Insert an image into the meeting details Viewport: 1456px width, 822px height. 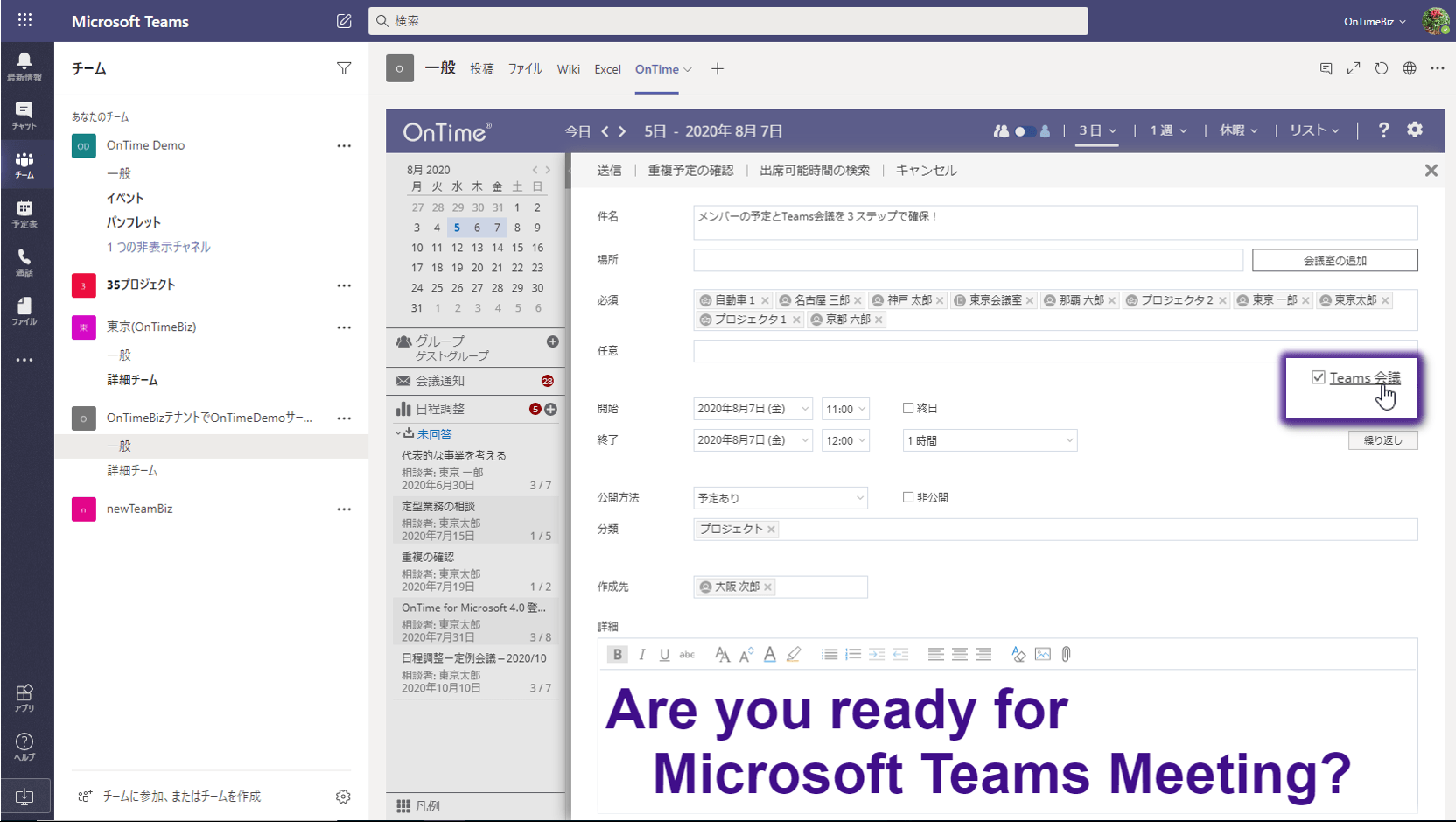click(x=1042, y=654)
